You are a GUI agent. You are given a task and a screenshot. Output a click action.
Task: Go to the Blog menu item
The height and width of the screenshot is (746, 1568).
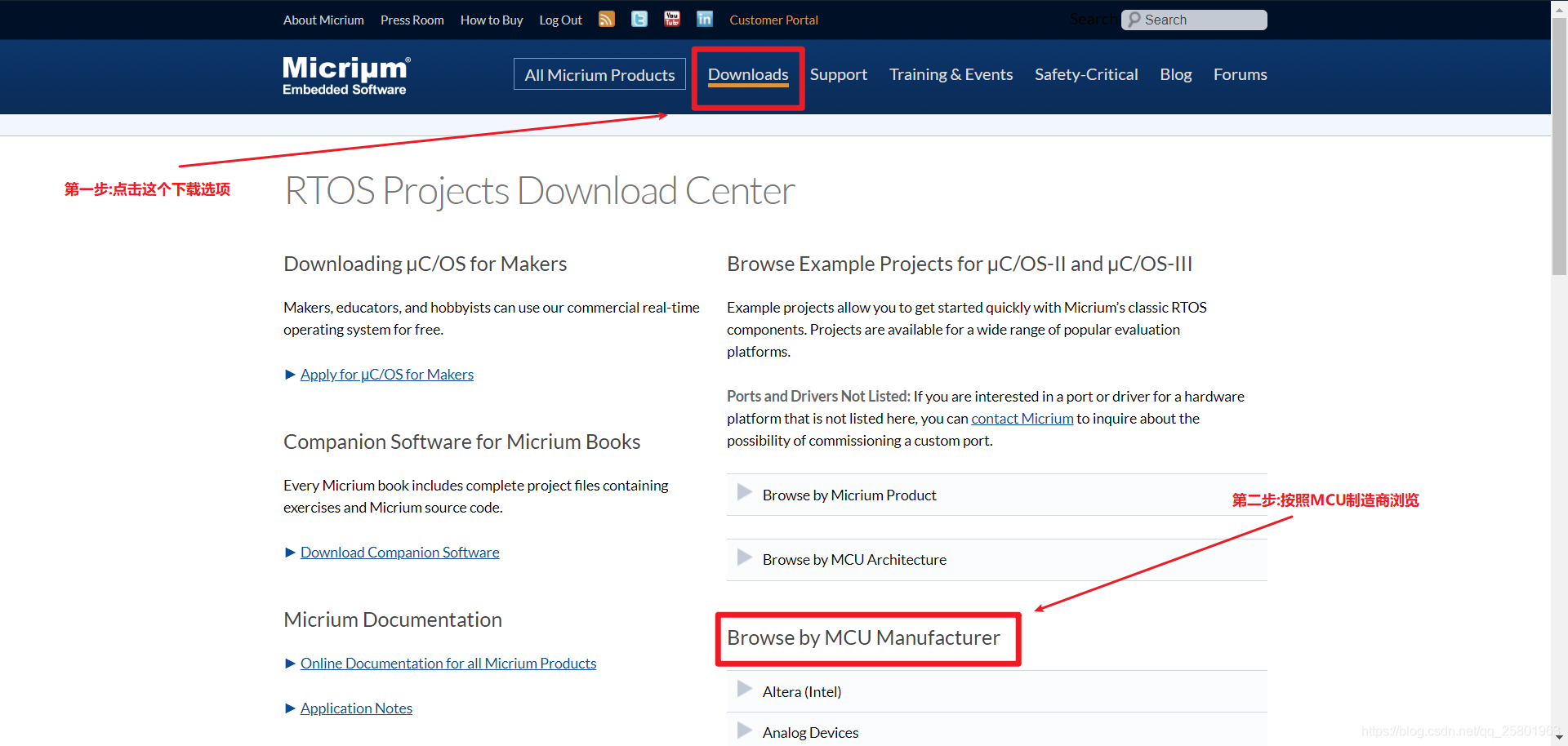coord(1176,74)
